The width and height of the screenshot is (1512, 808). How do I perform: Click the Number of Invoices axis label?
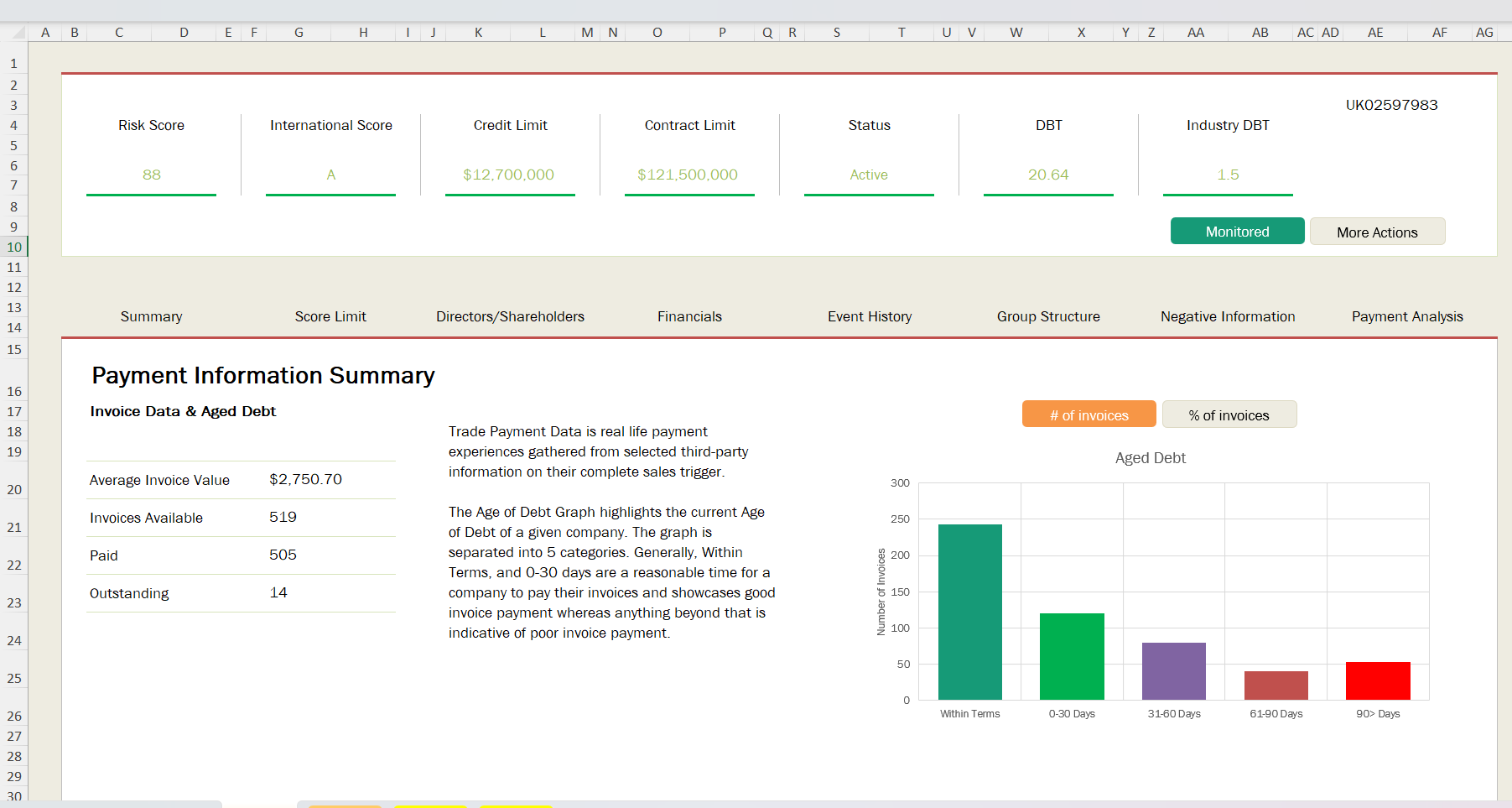881,592
